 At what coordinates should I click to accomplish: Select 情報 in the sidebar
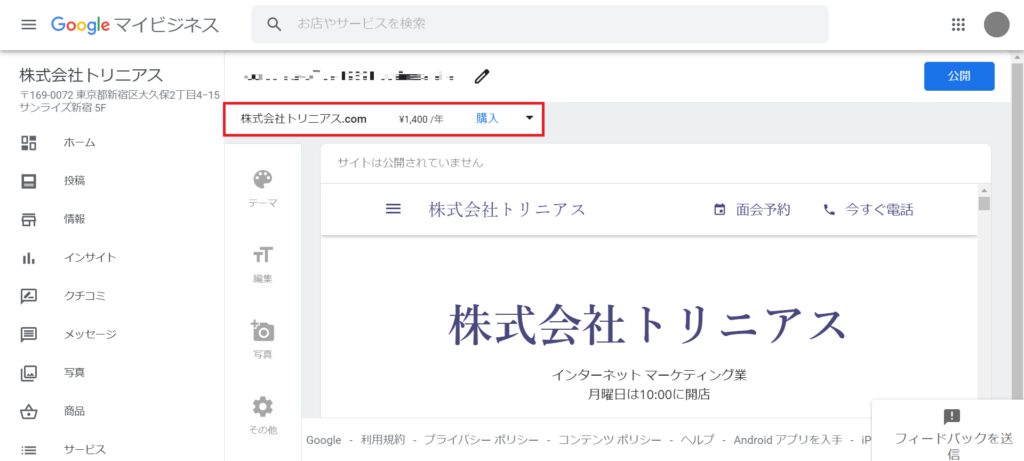tap(74, 219)
